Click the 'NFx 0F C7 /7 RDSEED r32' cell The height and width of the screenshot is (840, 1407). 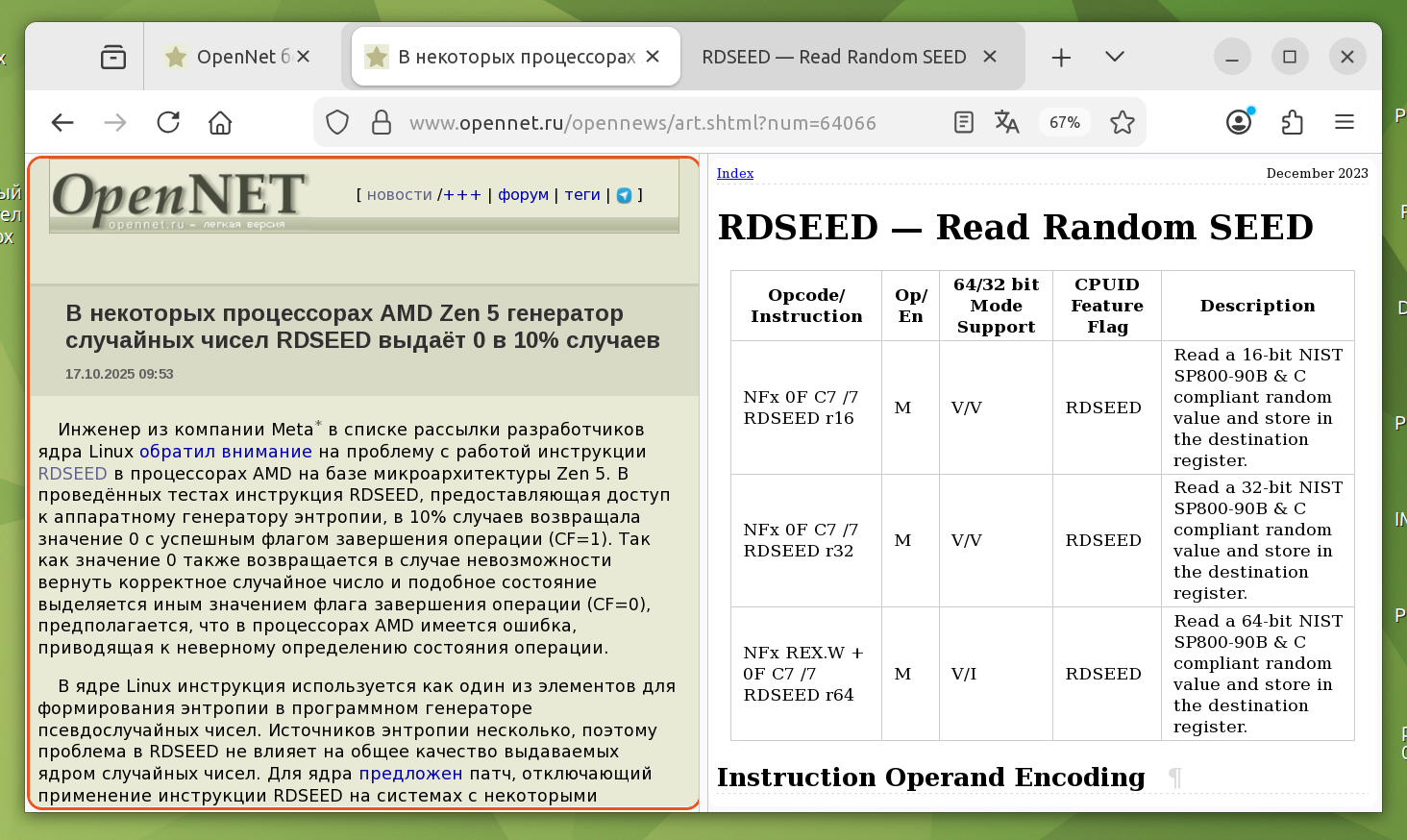[x=806, y=540]
